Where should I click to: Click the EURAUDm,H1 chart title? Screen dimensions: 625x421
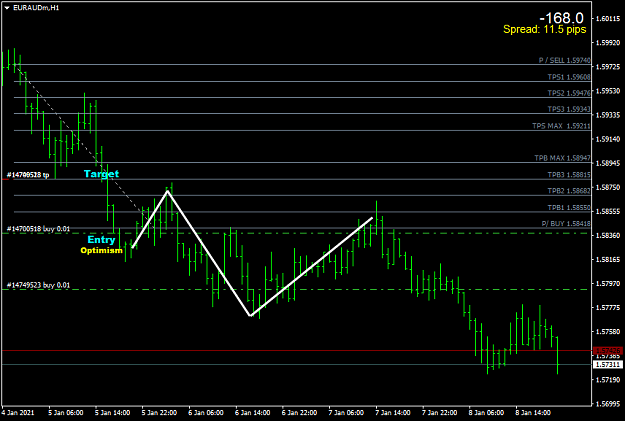pos(36,8)
